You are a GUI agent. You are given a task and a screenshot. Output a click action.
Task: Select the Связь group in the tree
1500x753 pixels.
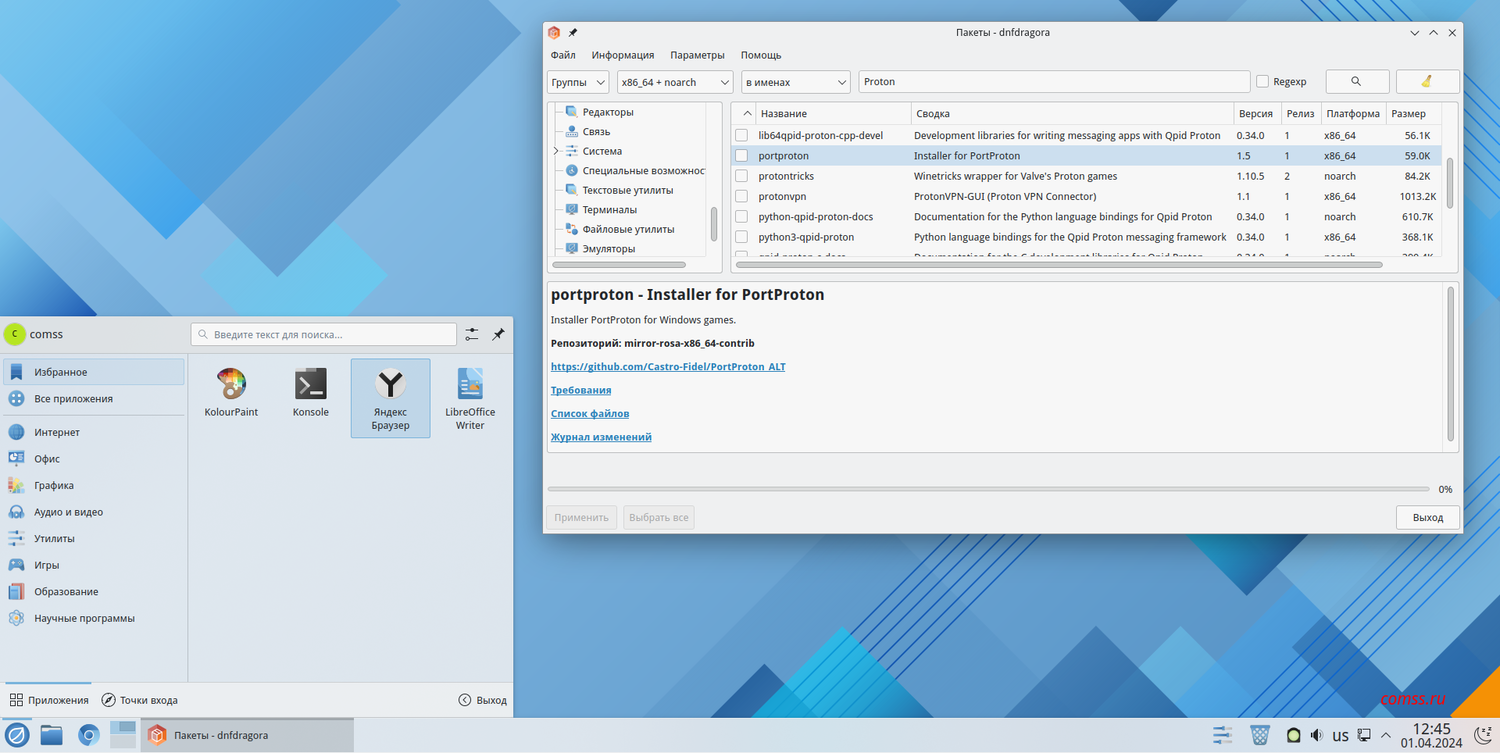pyautogui.click(x=596, y=131)
